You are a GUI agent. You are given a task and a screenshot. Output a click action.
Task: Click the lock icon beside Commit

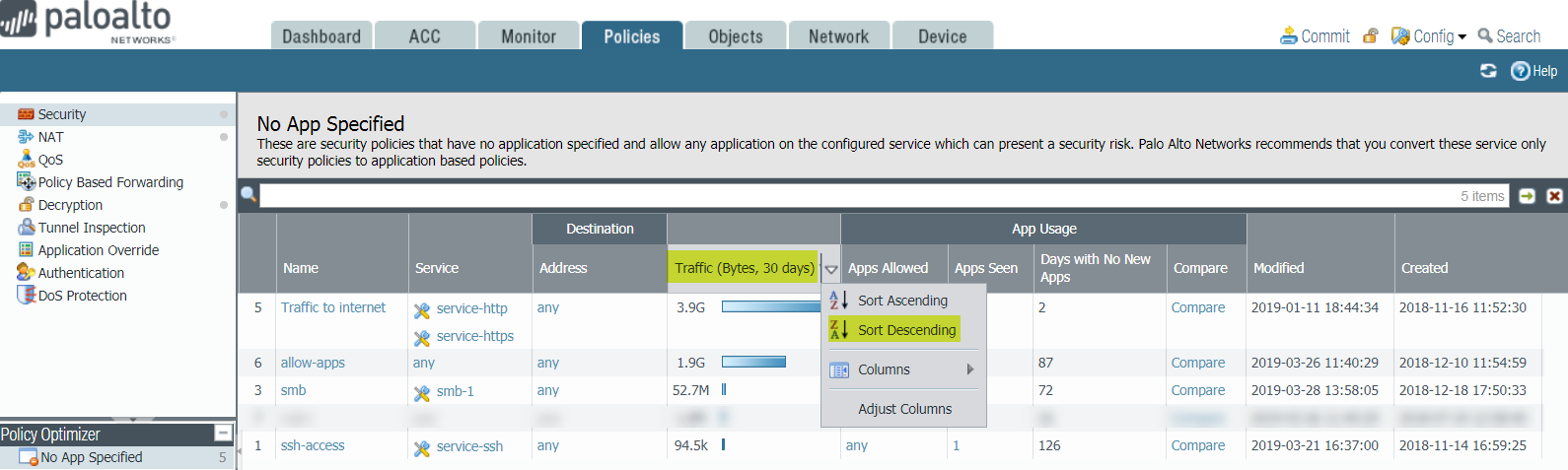click(x=1370, y=36)
